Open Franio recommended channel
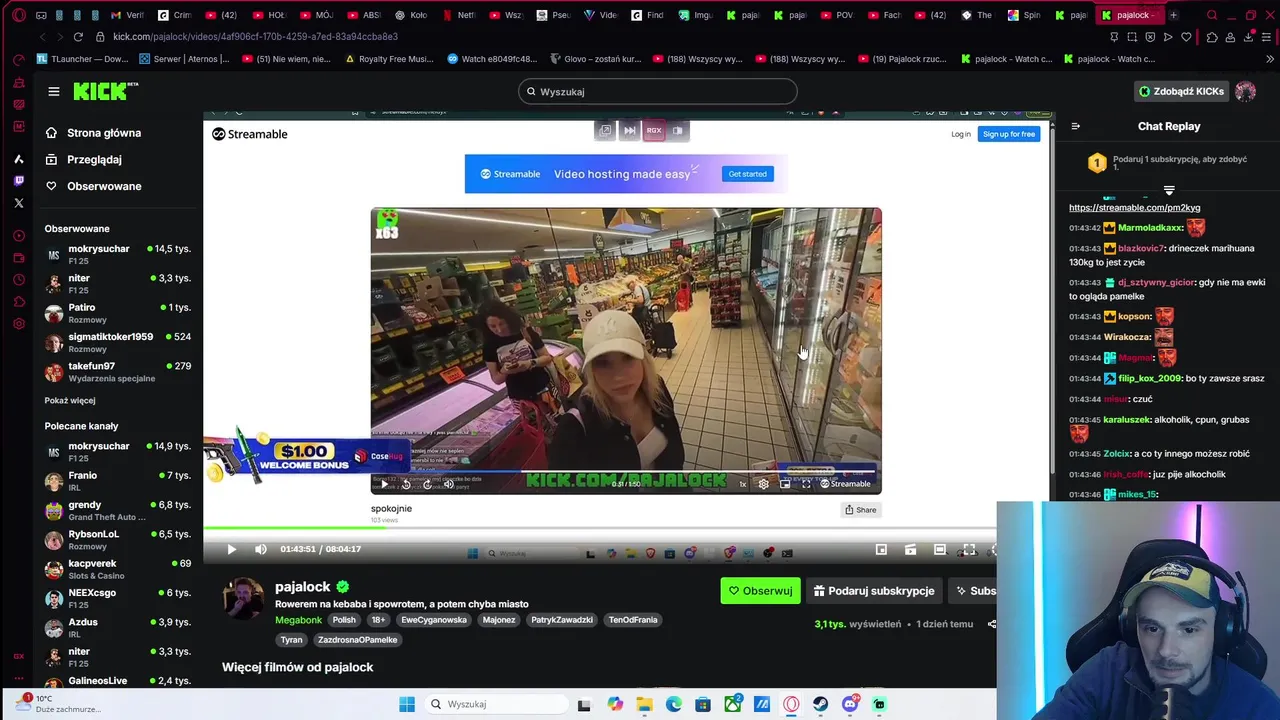The image size is (1280, 720). tap(118, 481)
